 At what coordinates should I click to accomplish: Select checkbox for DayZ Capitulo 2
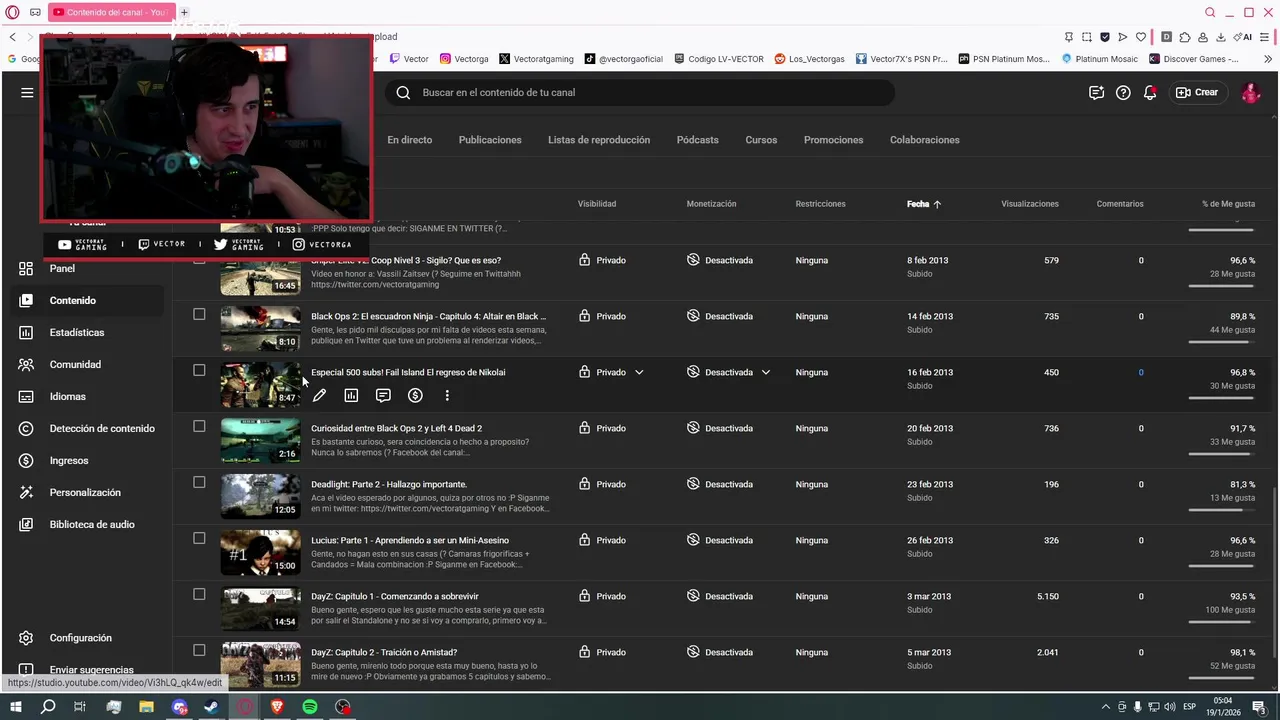(x=199, y=650)
